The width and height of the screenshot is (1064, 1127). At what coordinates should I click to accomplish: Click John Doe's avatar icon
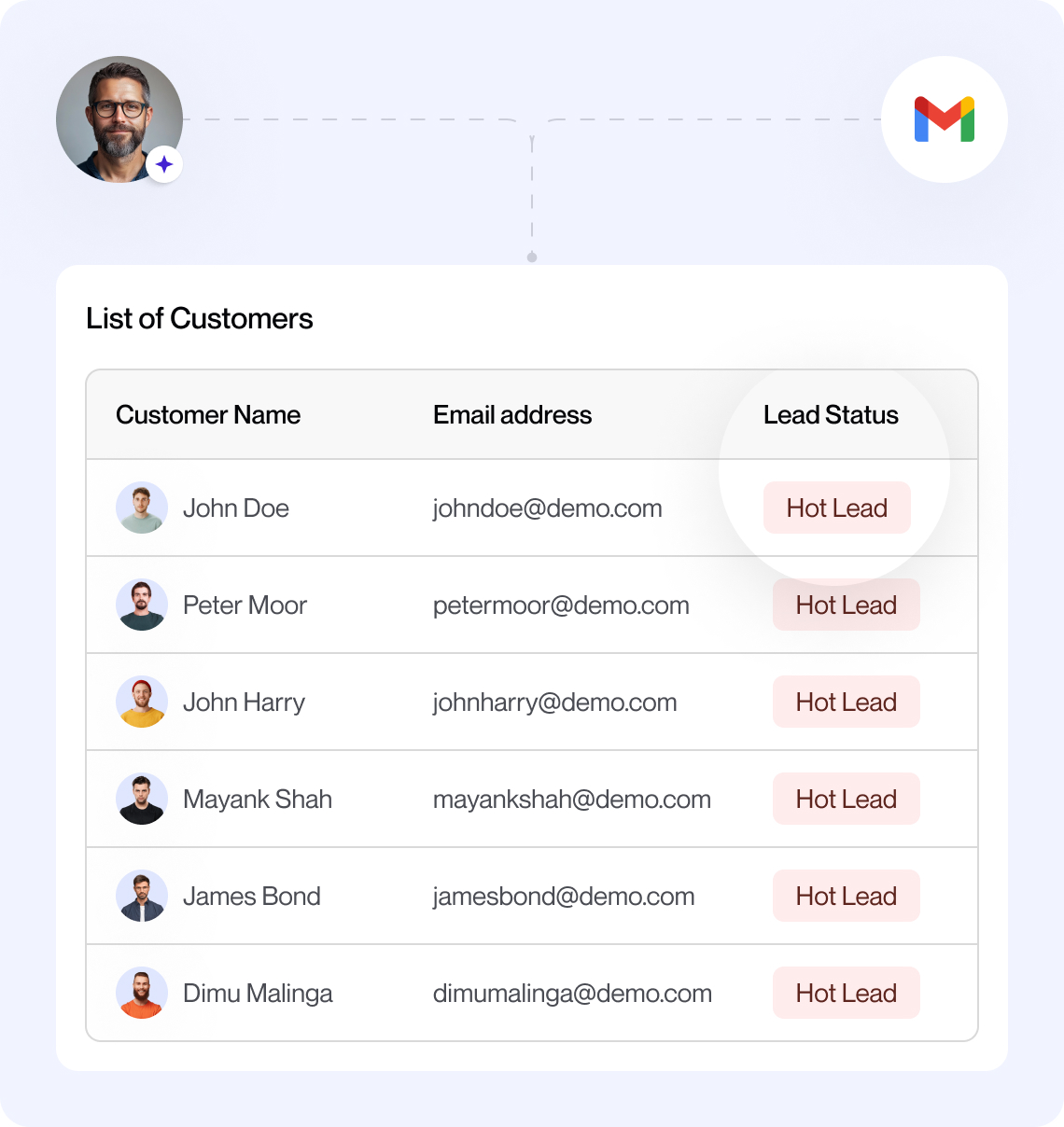(x=142, y=508)
